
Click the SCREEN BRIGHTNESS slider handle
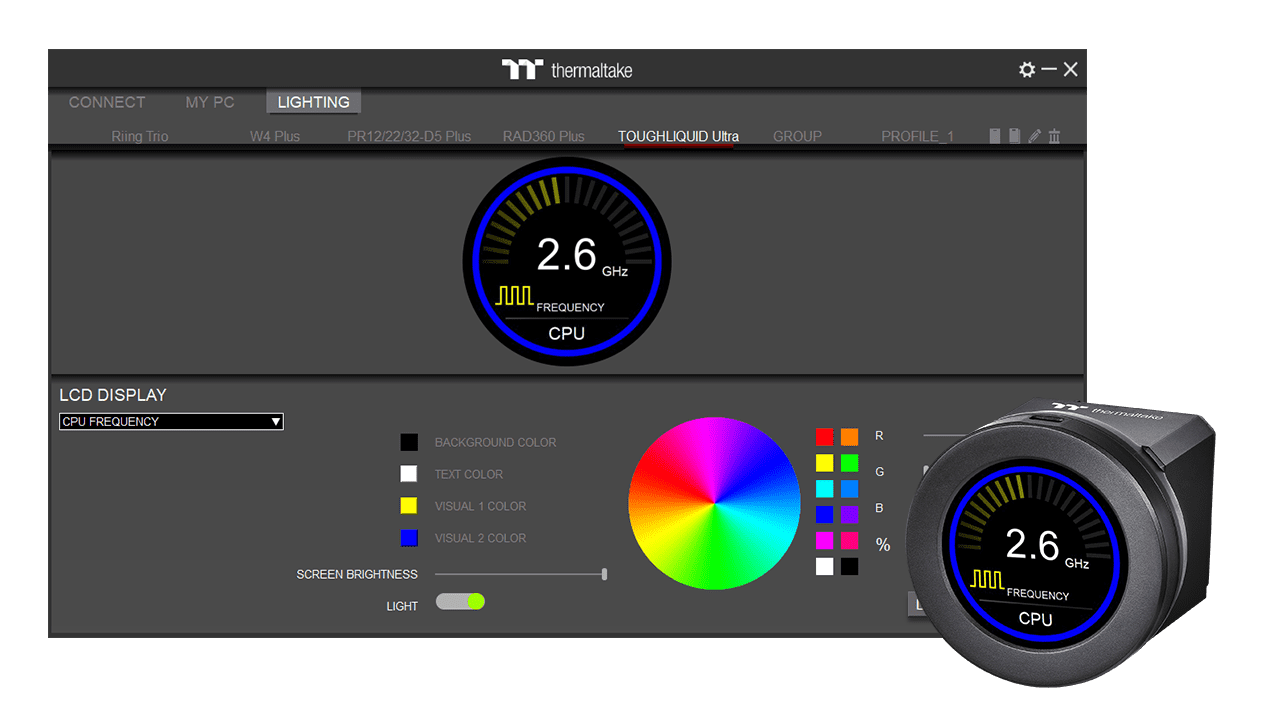click(x=605, y=574)
